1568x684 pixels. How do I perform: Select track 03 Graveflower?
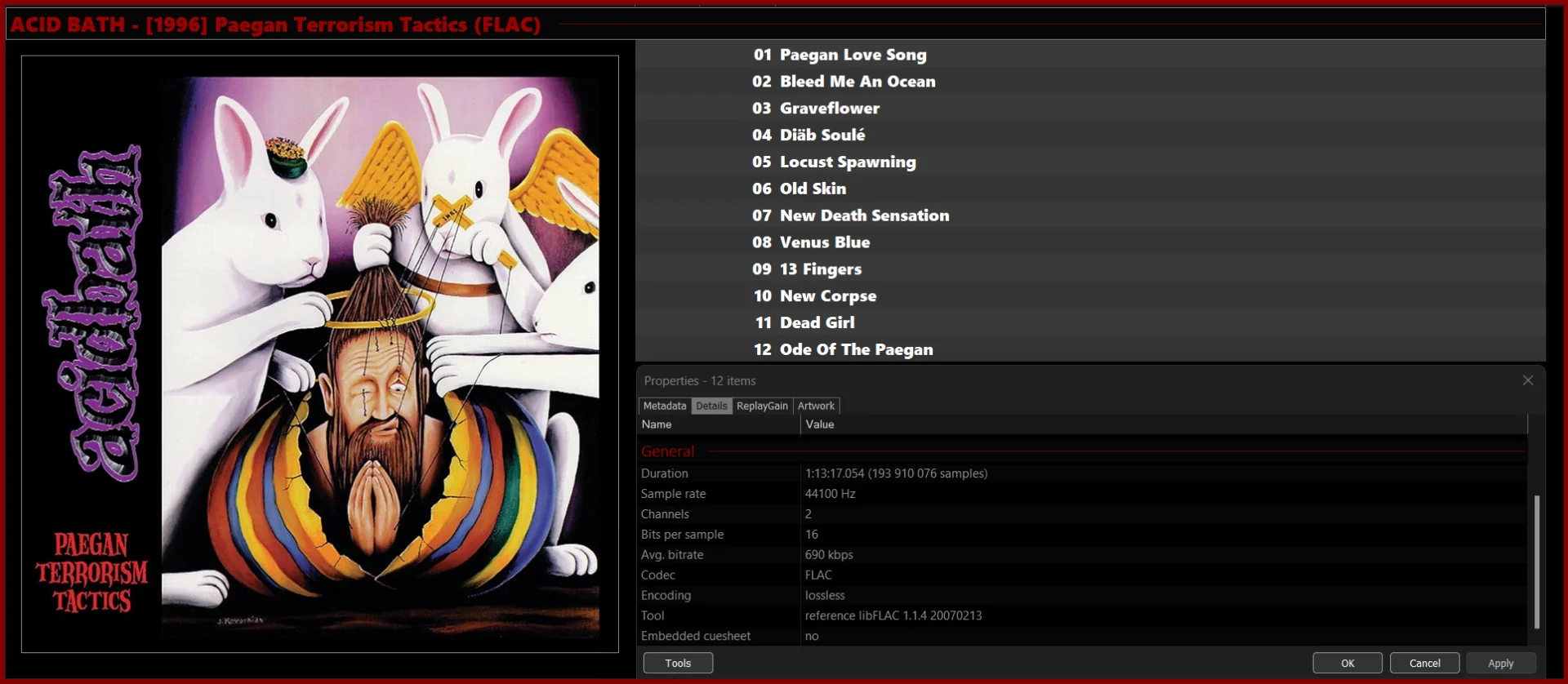[1090, 109]
